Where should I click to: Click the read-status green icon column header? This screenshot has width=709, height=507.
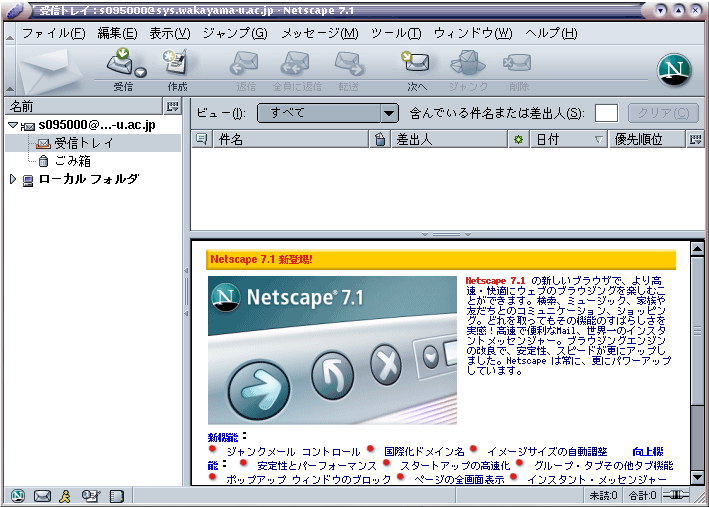point(518,139)
